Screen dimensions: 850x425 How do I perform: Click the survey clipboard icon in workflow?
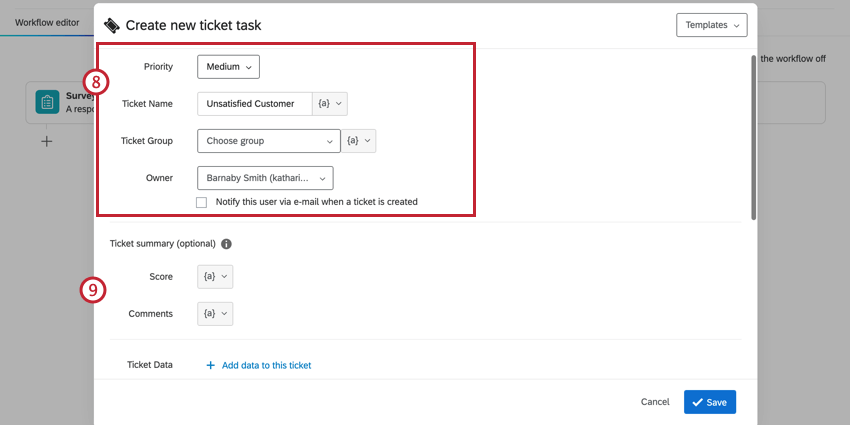click(x=47, y=102)
